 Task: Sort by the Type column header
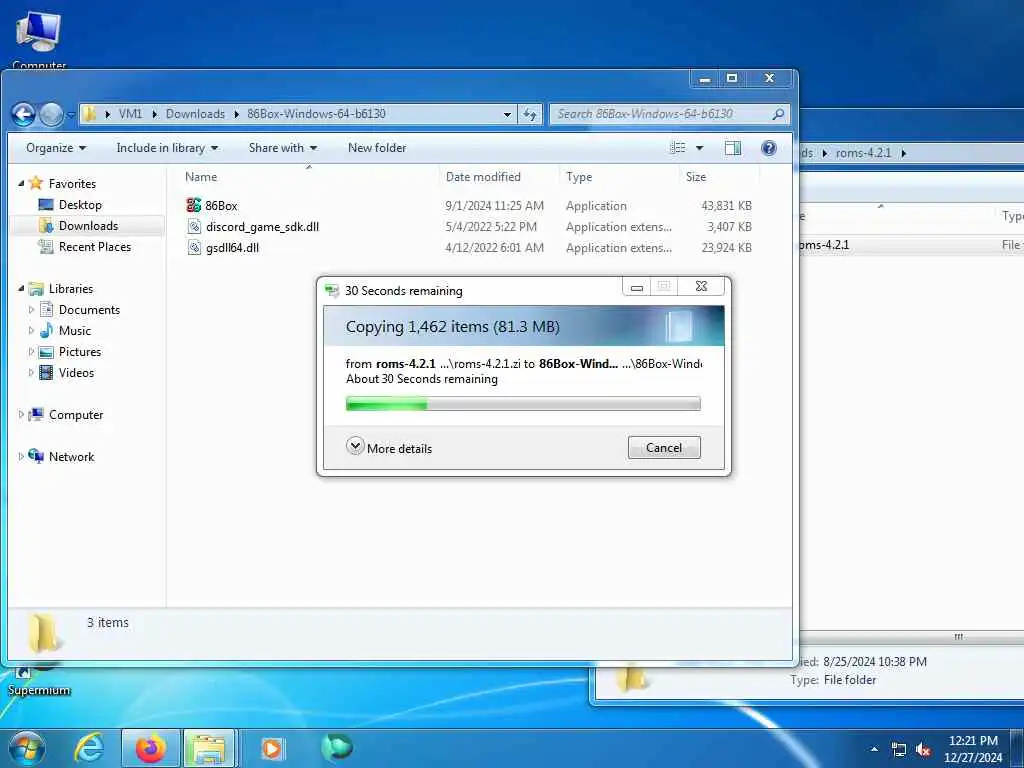(x=579, y=177)
